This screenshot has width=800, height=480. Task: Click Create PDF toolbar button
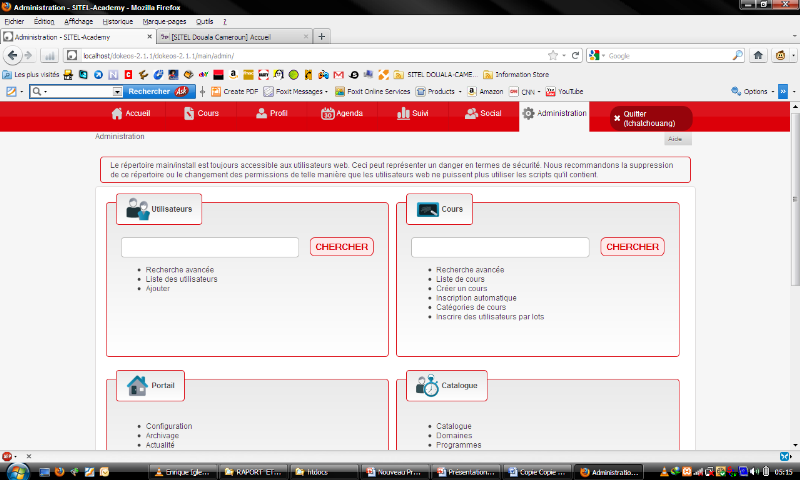[x=234, y=91]
